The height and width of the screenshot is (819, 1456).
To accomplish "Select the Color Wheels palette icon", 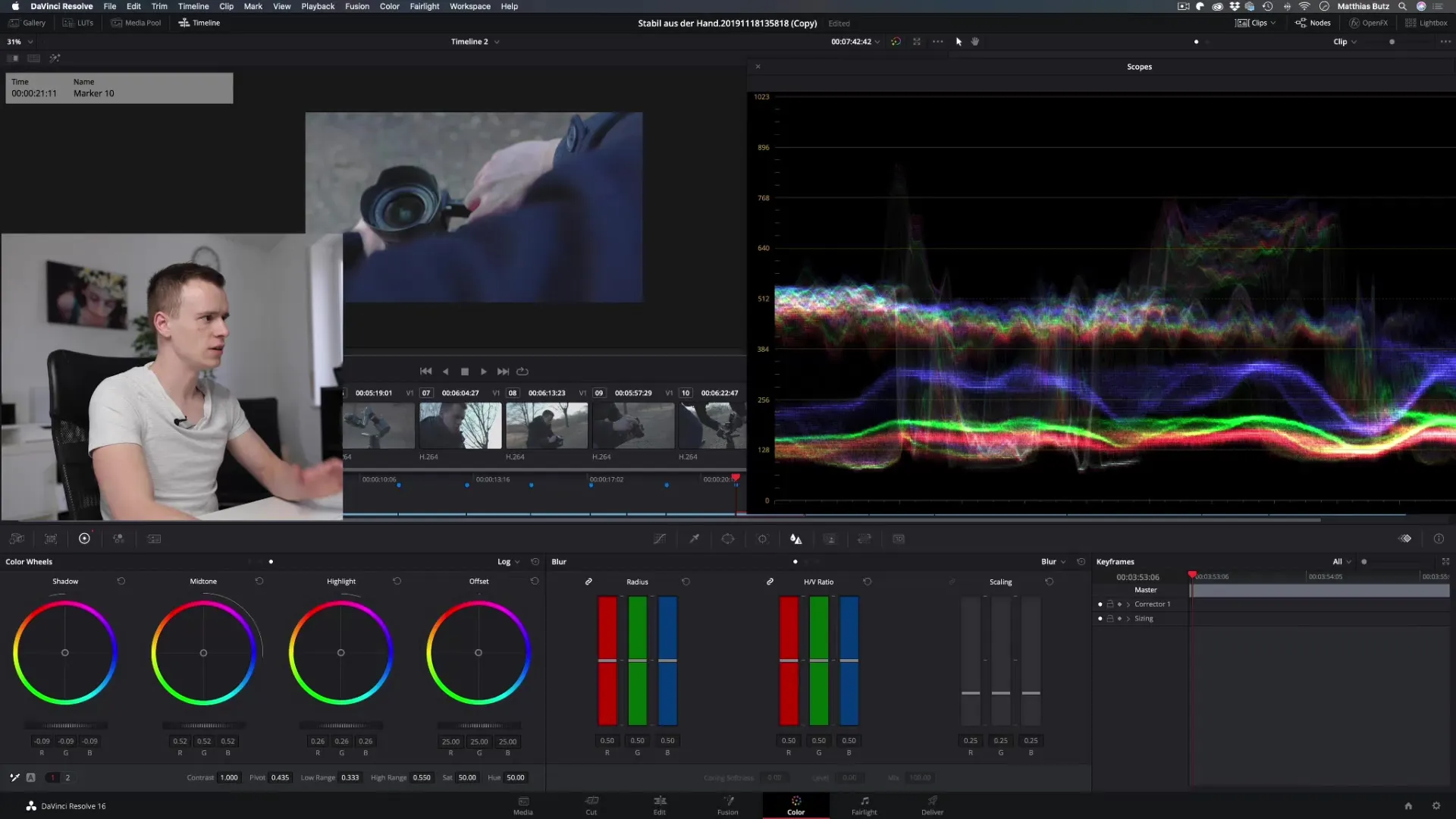I will (84, 538).
